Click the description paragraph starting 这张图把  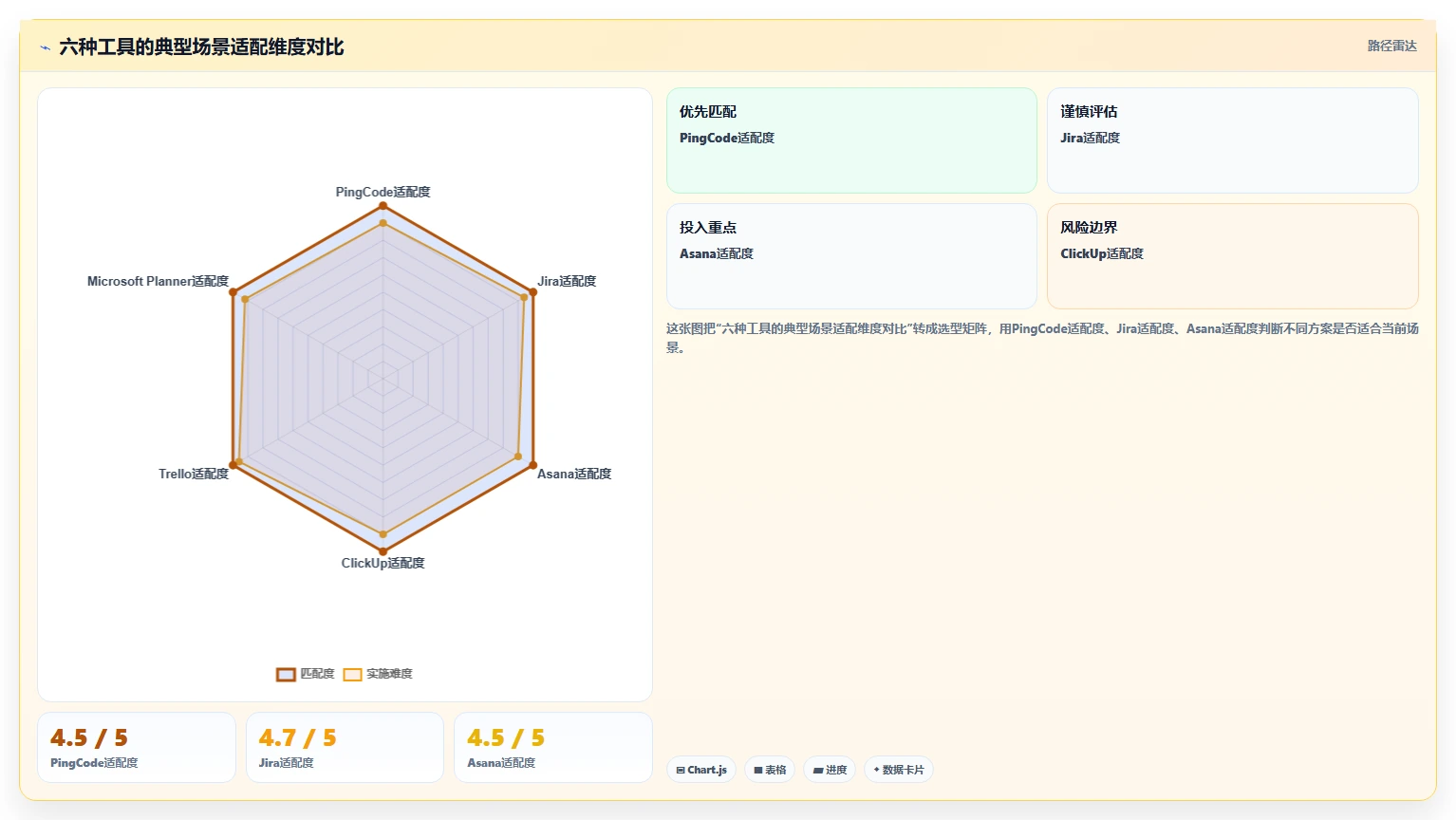tap(1042, 338)
